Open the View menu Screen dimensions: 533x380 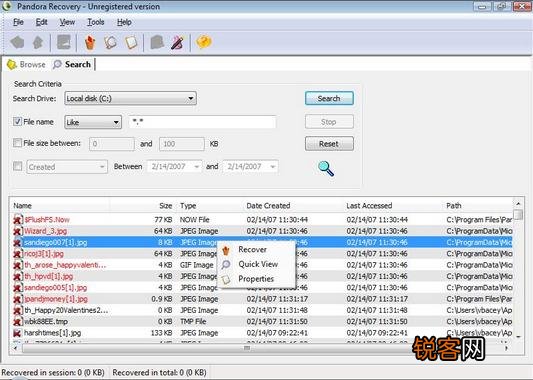coord(67,22)
